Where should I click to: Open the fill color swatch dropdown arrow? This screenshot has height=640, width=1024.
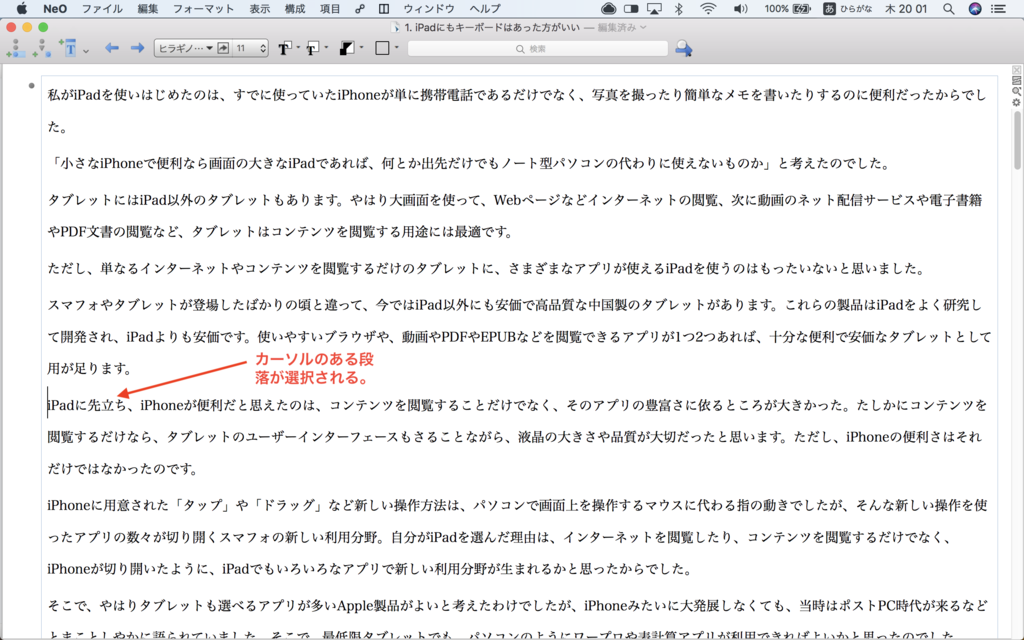[361, 48]
